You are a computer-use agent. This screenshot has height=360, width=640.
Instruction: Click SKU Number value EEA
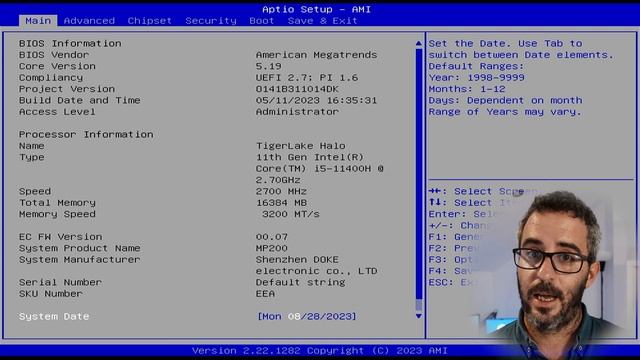(x=265, y=294)
